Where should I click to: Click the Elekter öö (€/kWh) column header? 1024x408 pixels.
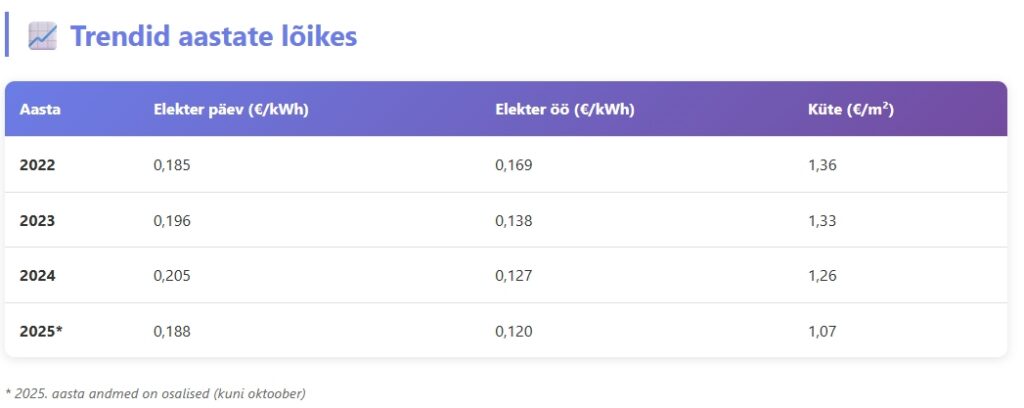click(x=565, y=109)
